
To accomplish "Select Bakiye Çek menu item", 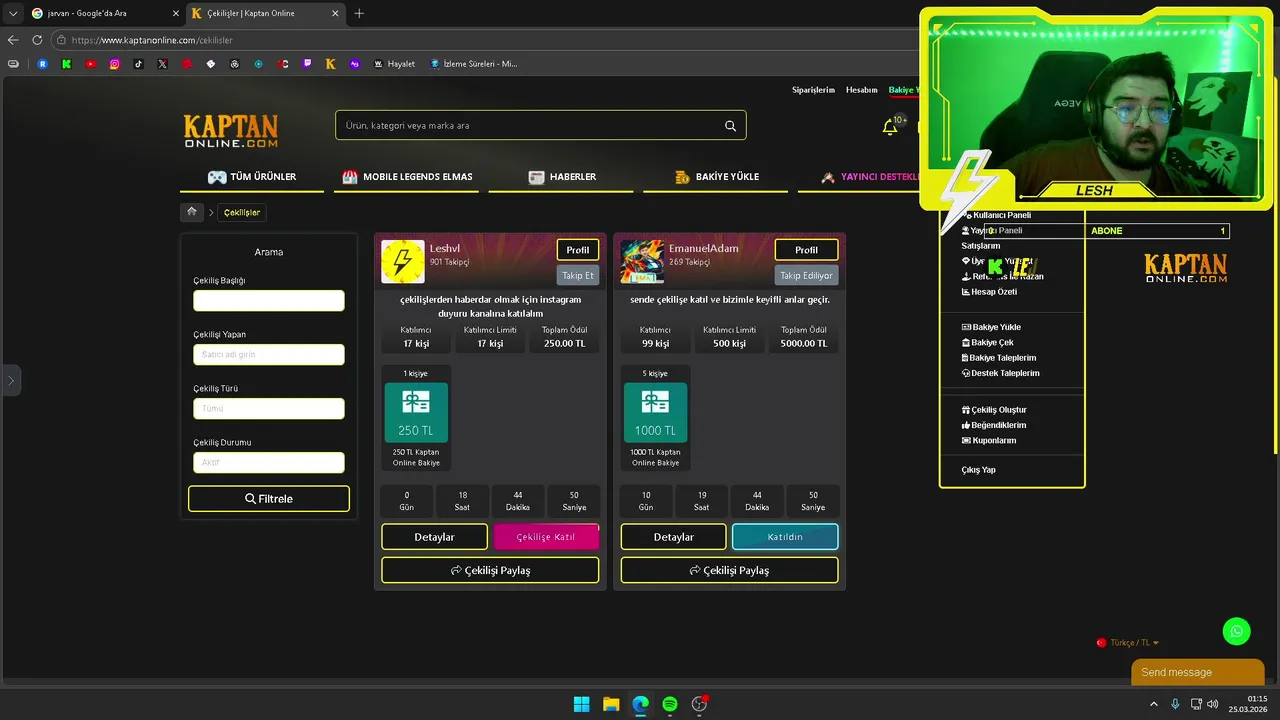I will coord(987,343).
